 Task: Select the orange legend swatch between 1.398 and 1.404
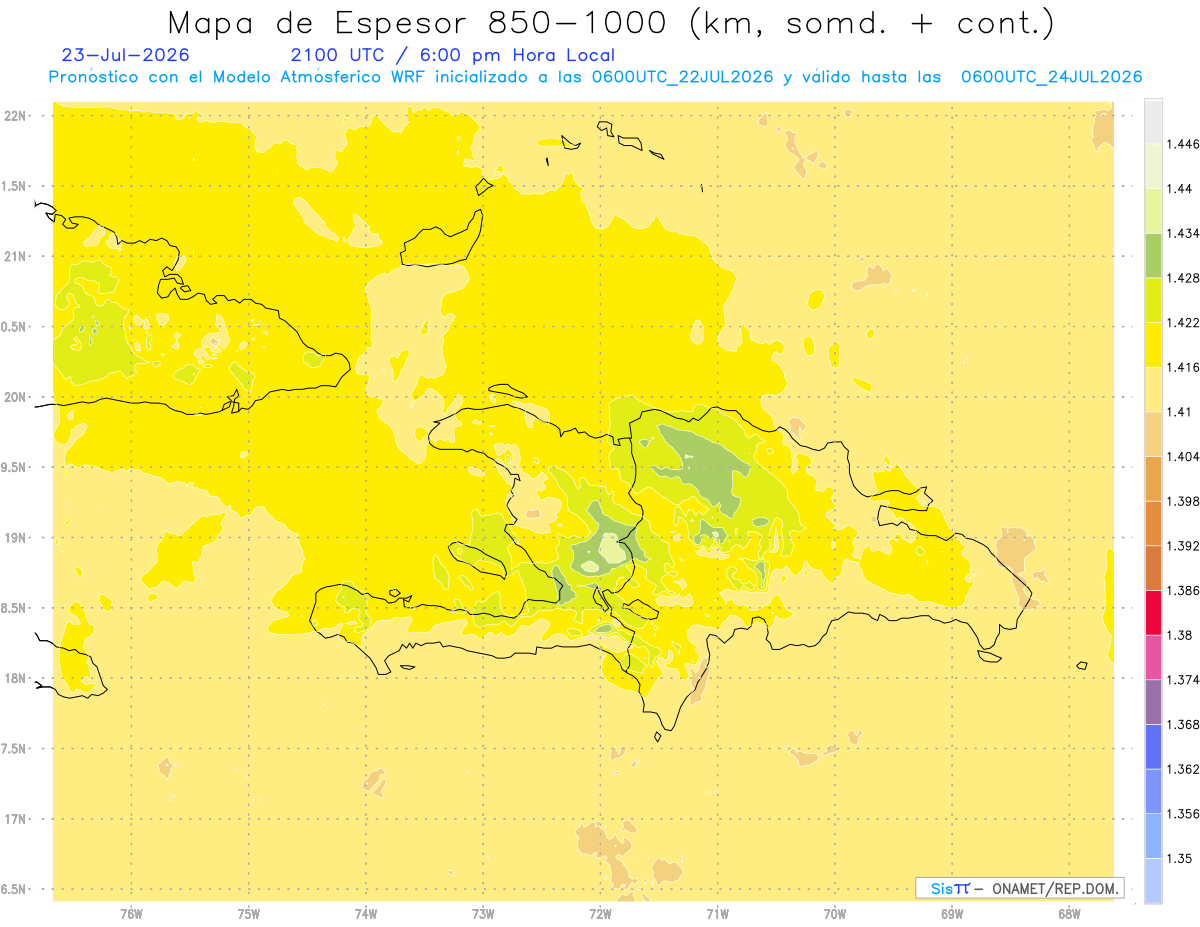(1153, 479)
